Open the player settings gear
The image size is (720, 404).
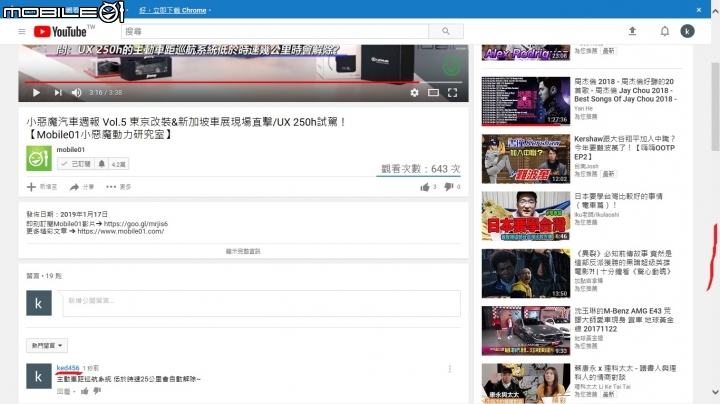tap(414, 93)
